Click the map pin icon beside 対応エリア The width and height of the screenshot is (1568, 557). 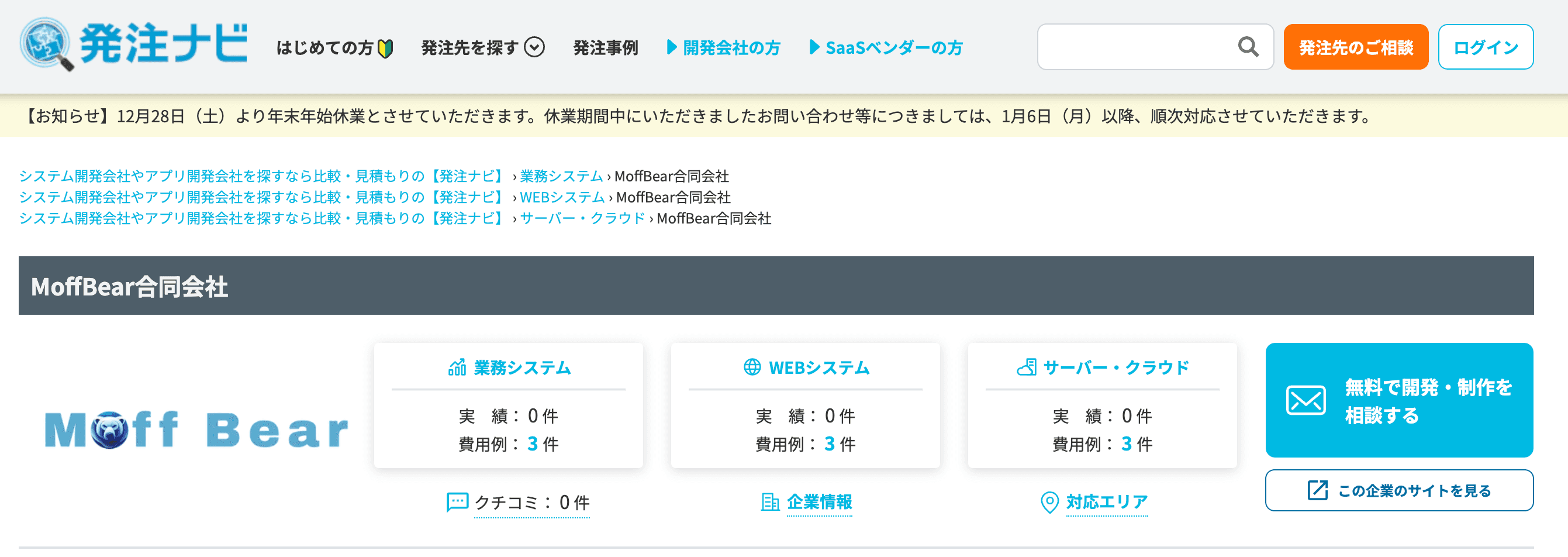1049,502
